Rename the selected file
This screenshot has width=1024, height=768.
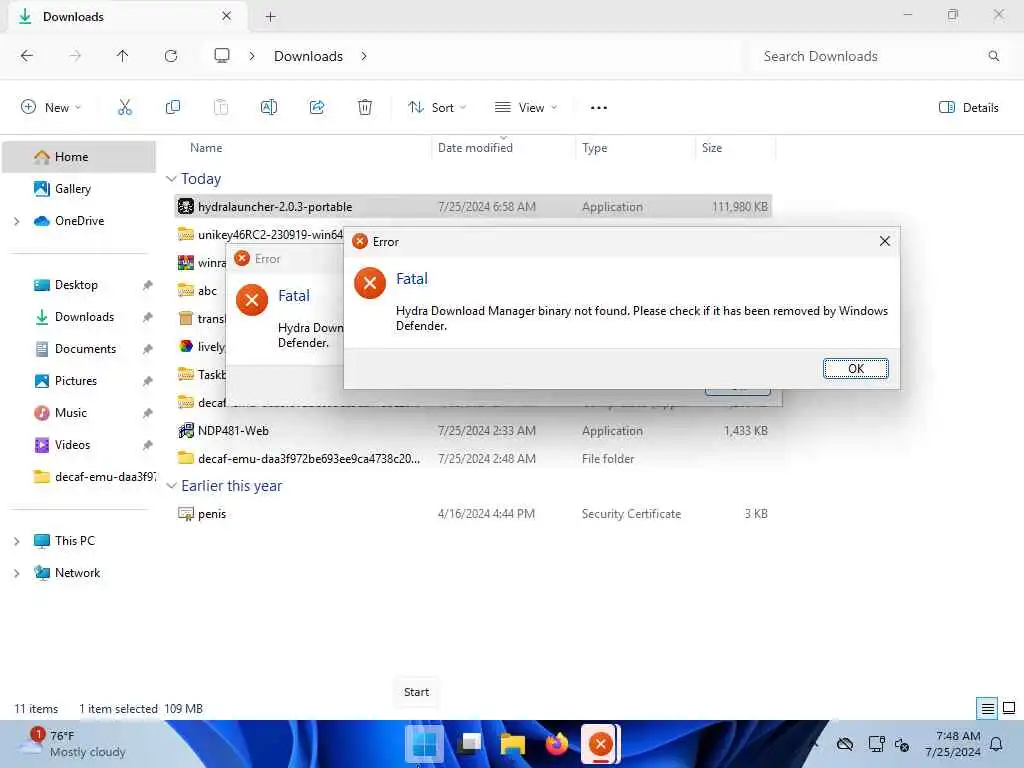269,108
